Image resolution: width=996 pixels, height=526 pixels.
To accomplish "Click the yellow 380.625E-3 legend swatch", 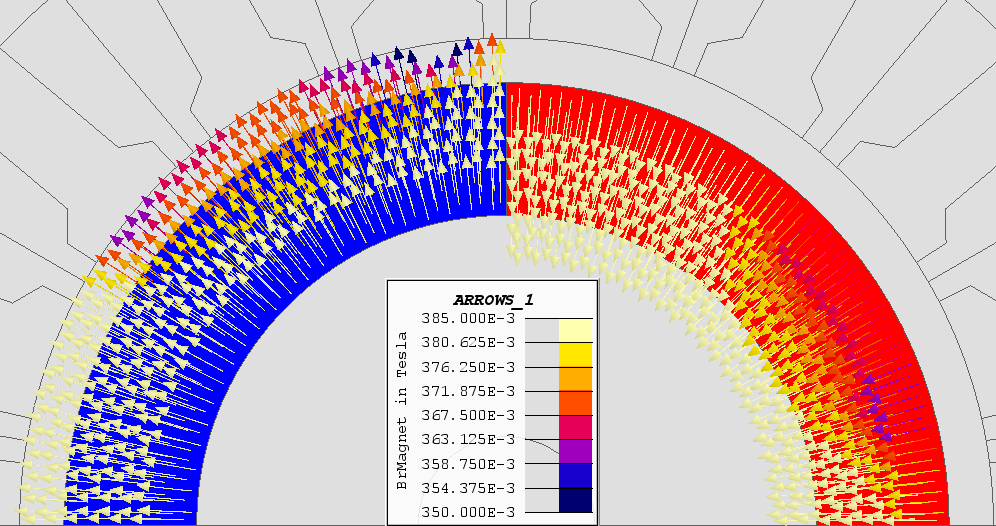I will [x=575, y=355].
